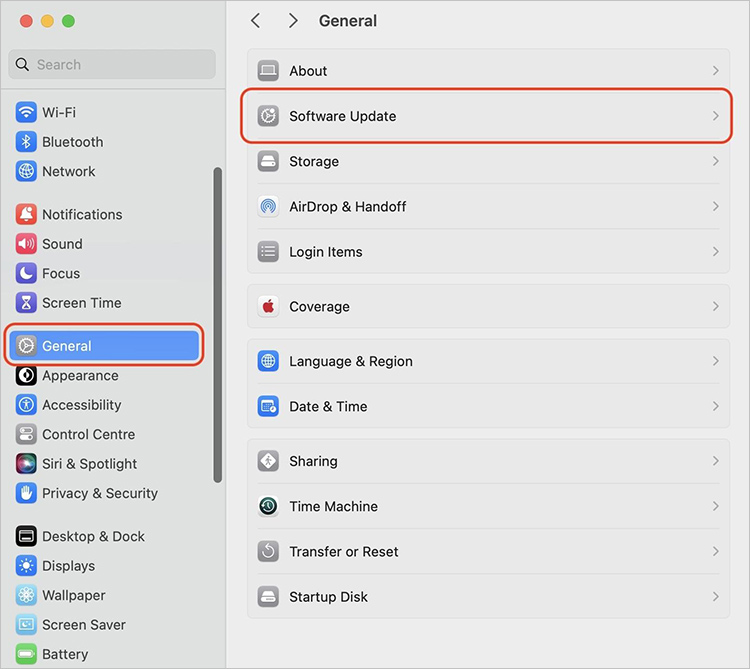Expand the Startup Disk chevron
The width and height of the screenshot is (750, 669).
click(x=716, y=597)
